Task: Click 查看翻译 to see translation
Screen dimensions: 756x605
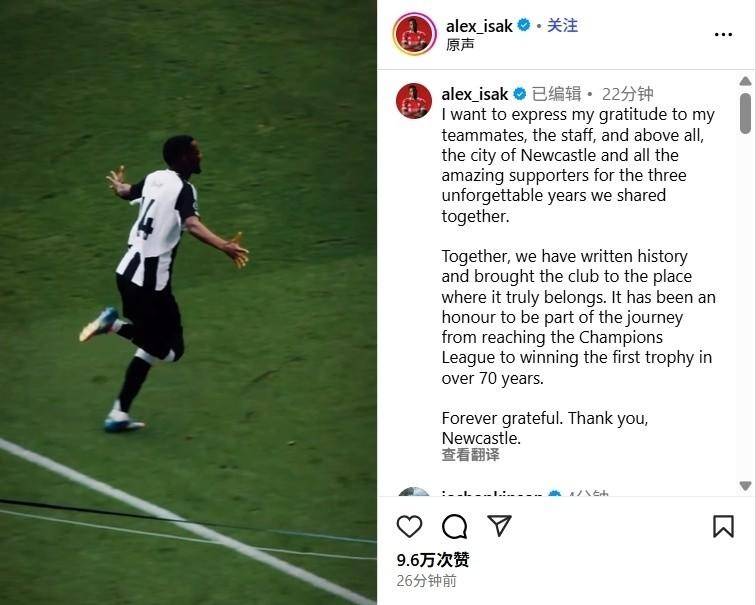Action: point(471,455)
